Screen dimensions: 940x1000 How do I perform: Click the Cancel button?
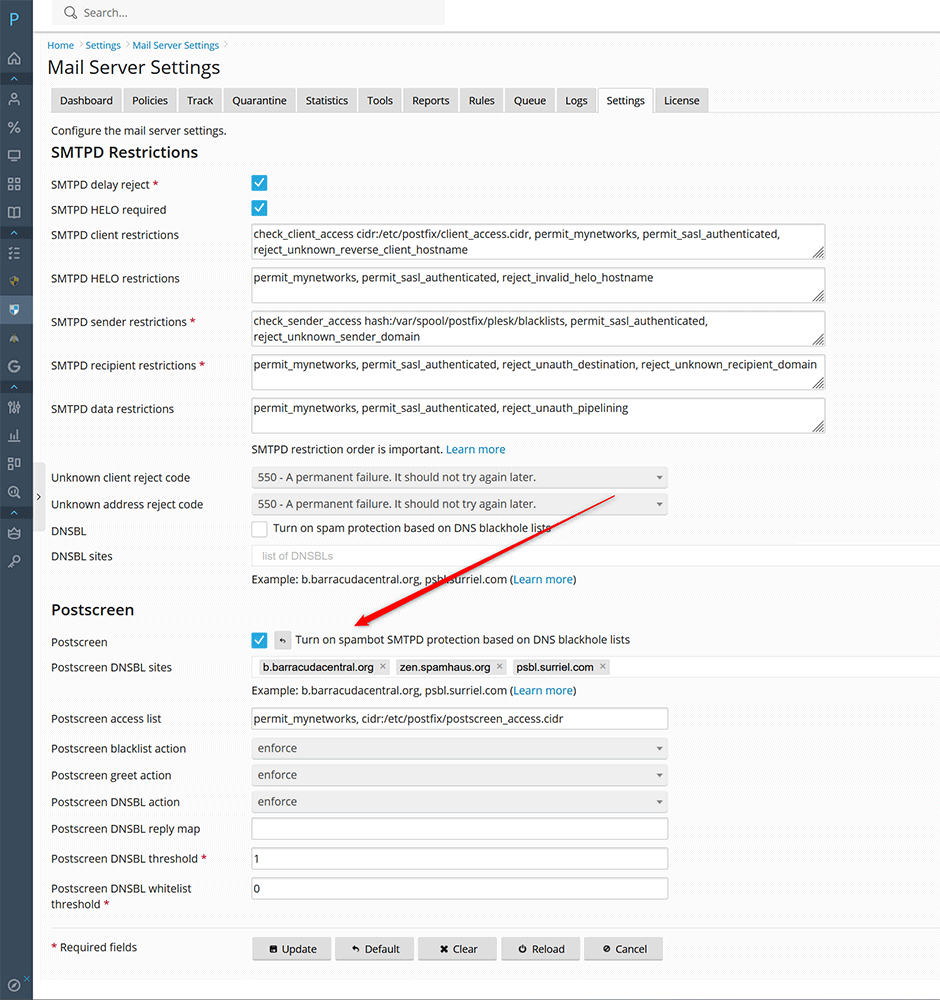click(x=624, y=949)
